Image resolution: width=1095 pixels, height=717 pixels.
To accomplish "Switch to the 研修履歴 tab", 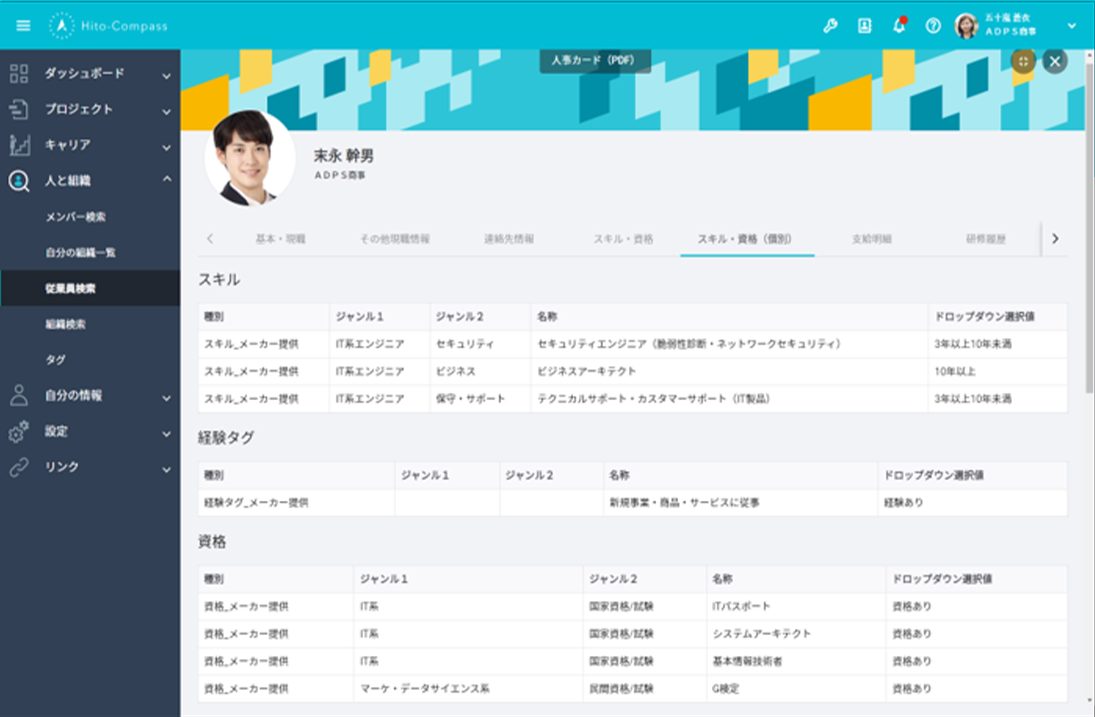I will 985,239.
